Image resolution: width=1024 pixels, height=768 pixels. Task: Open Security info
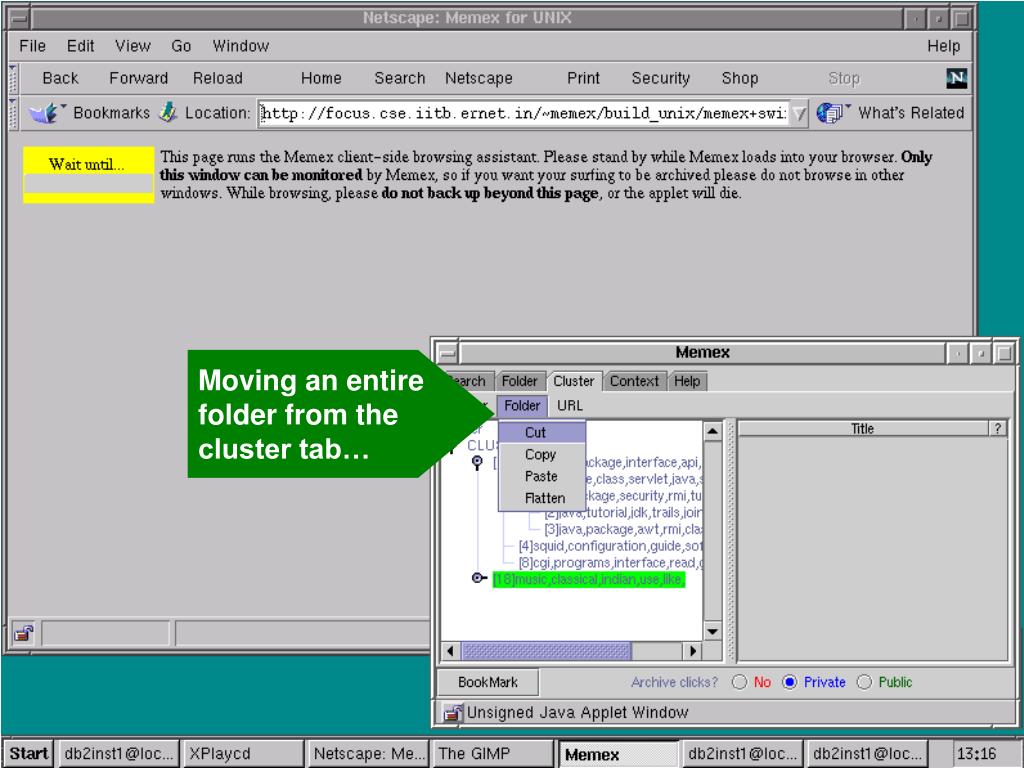pyautogui.click(x=660, y=78)
